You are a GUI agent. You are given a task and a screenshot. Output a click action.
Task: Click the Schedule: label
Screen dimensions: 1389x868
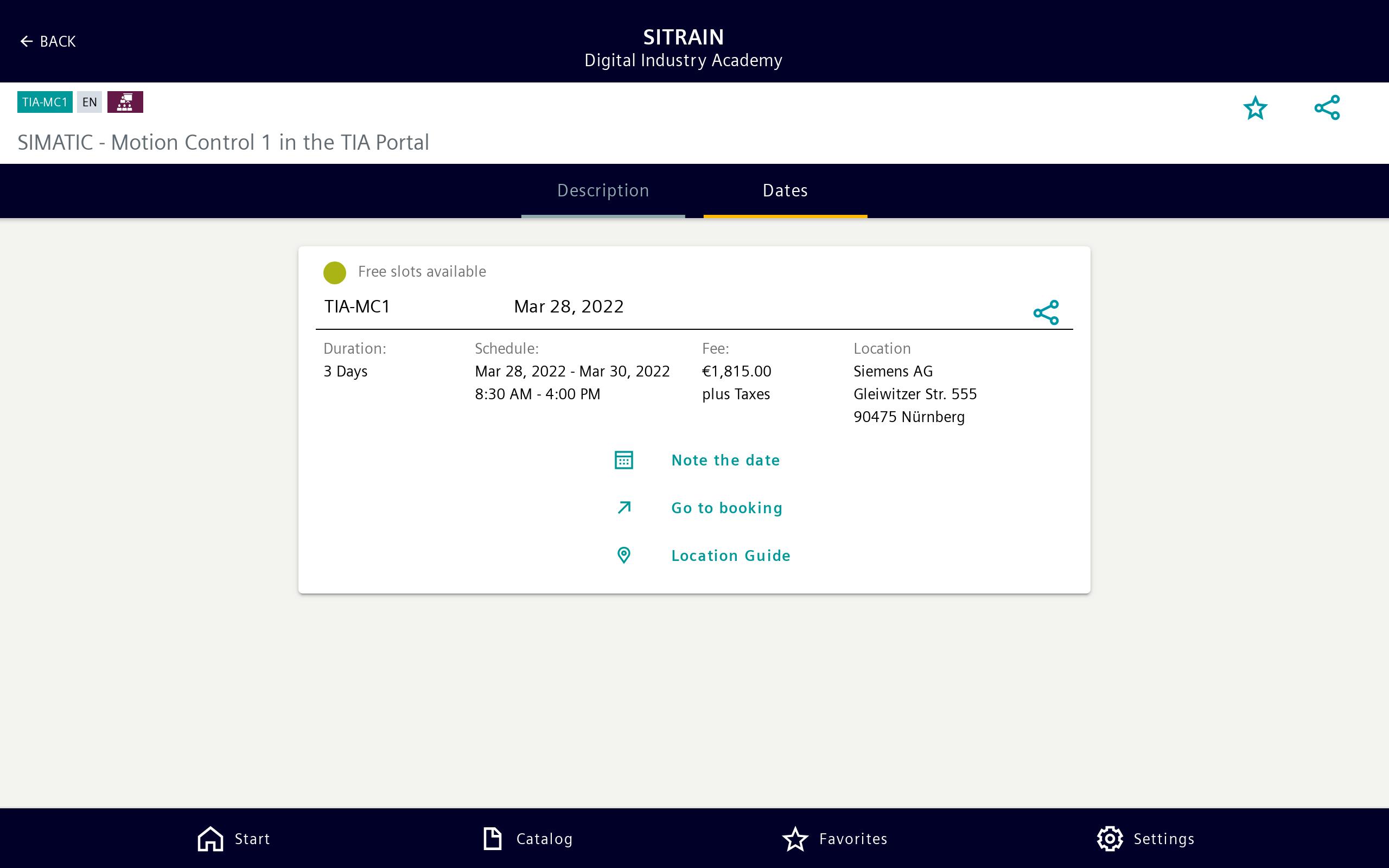[x=507, y=348]
